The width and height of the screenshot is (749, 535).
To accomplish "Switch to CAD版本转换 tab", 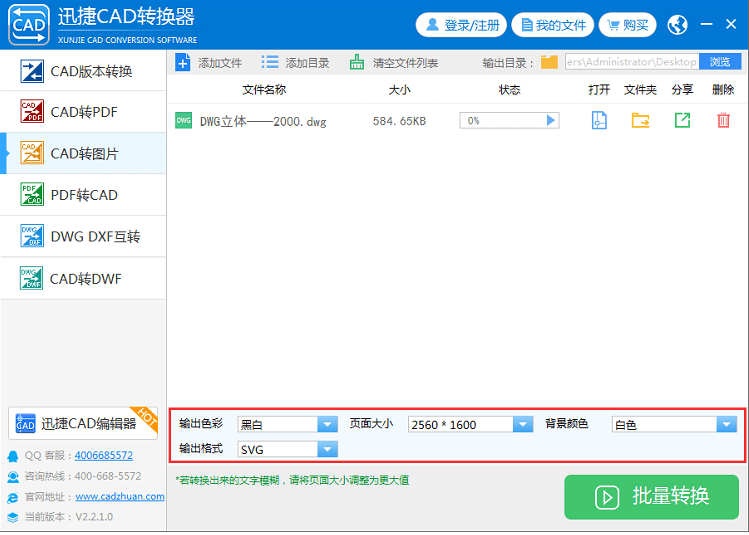I will (83, 71).
